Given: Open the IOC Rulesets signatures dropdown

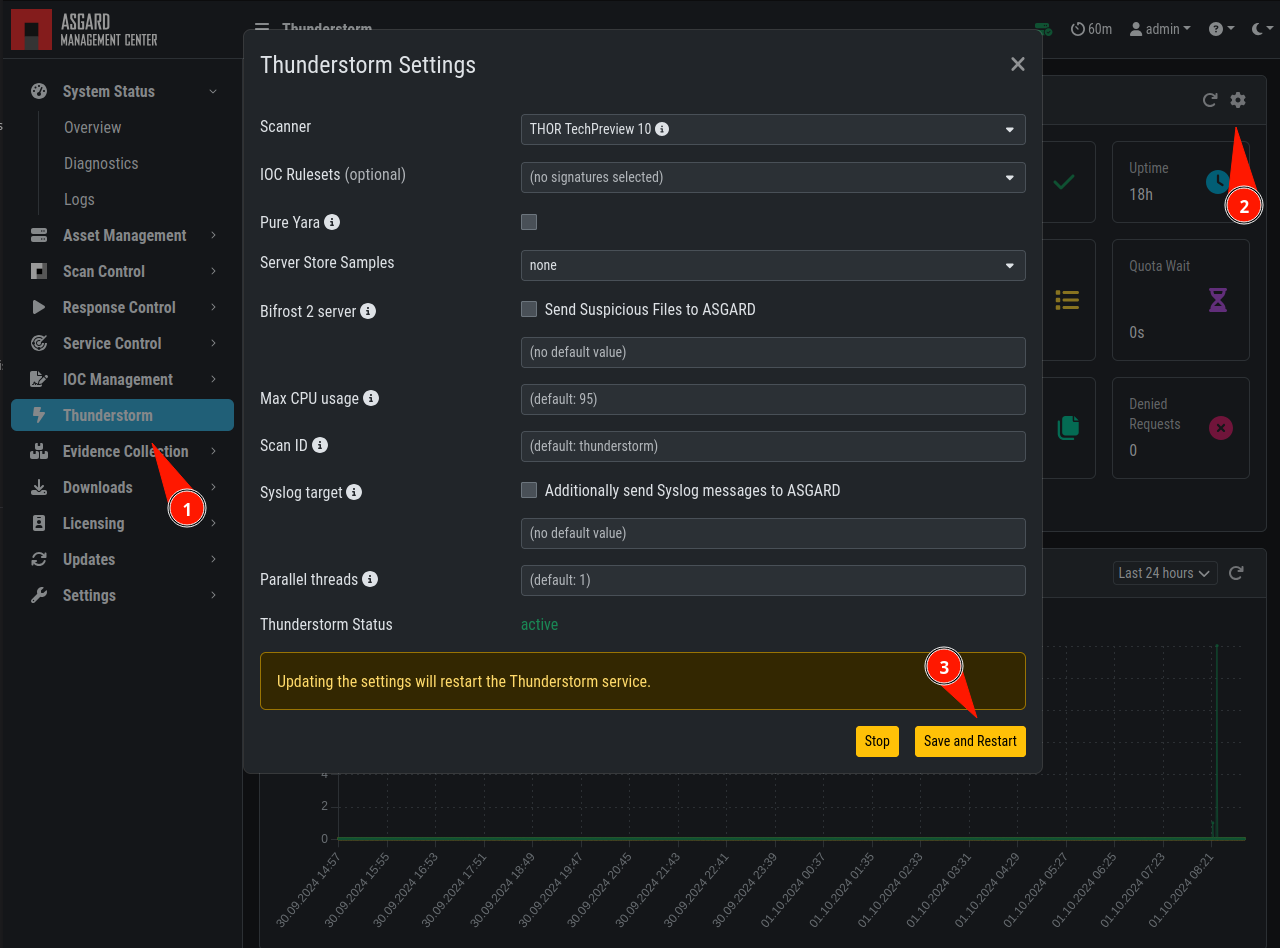Looking at the screenshot, I should (773, 177).
